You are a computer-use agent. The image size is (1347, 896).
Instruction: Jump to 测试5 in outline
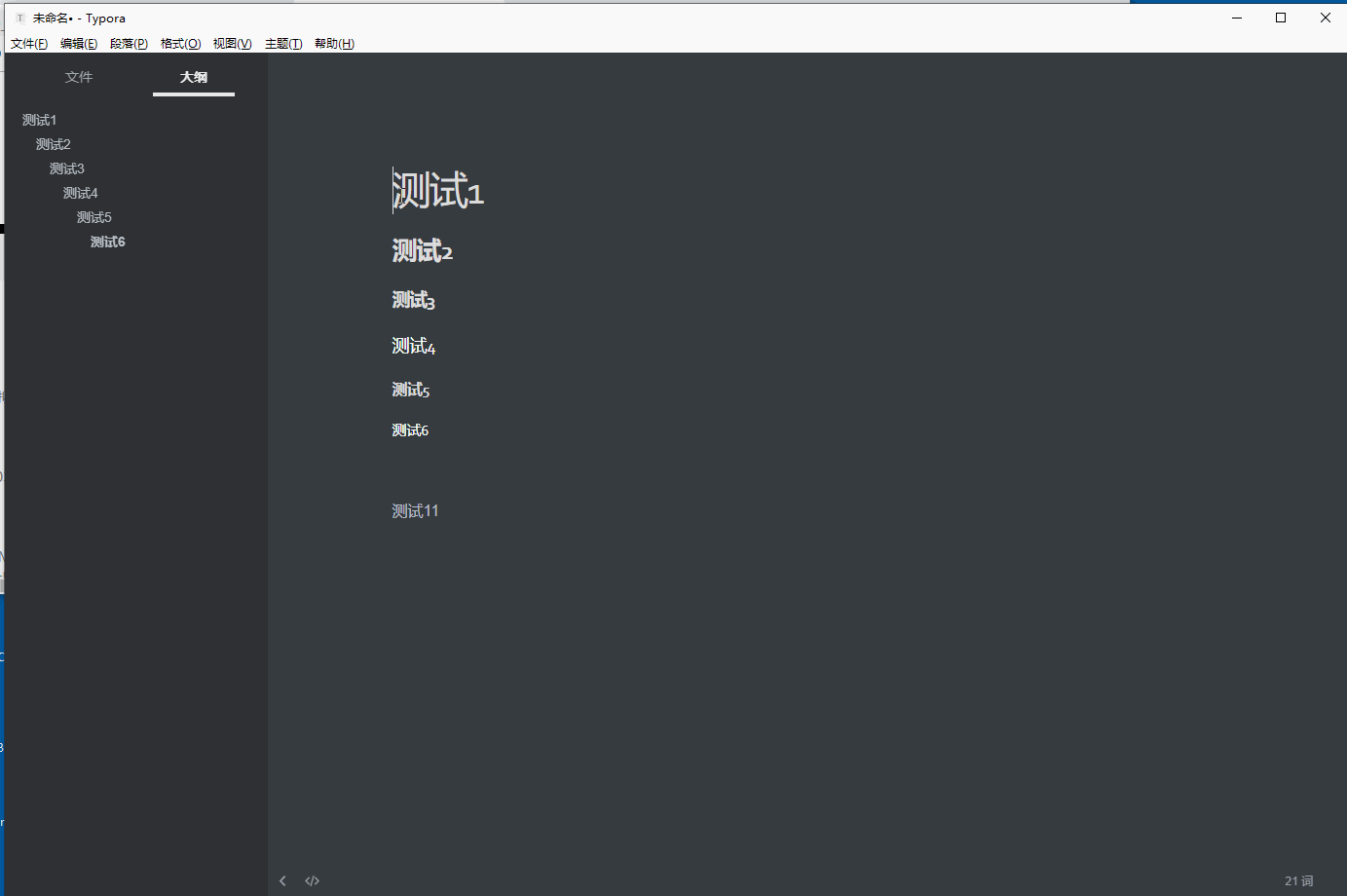click(x=94, y=217)
